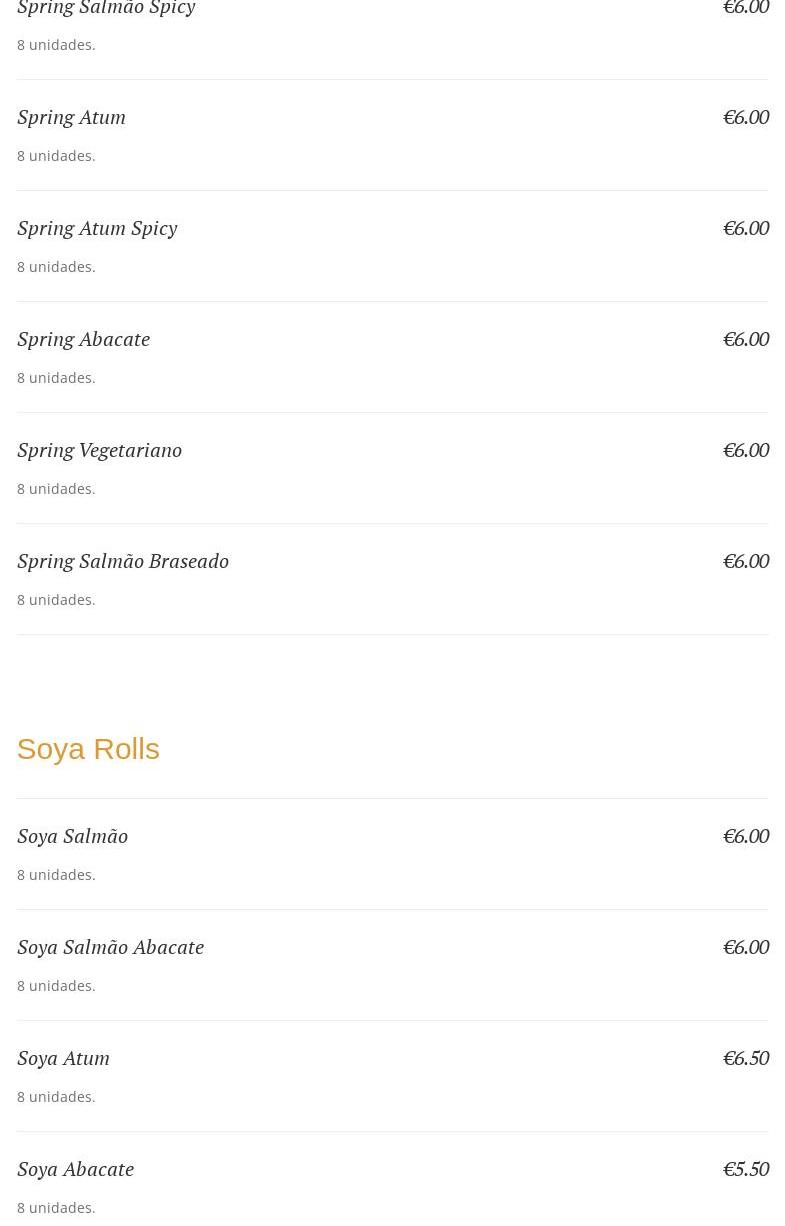This screenshot has width=785, height=1226.
Task: Click the Soya Rolls section heading
Action: [x=88, y=749]
